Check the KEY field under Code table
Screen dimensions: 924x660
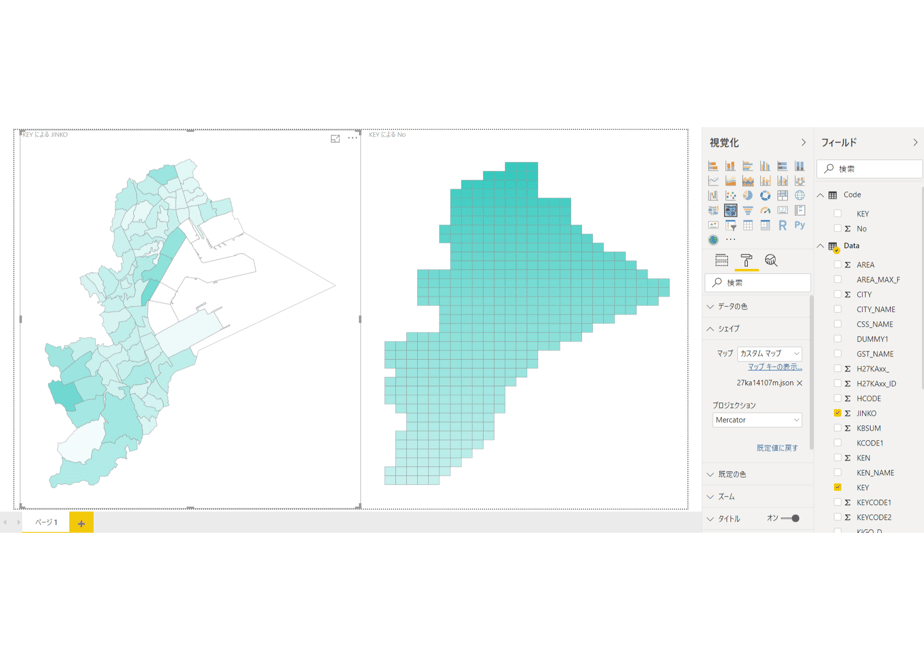coord(837,213)
